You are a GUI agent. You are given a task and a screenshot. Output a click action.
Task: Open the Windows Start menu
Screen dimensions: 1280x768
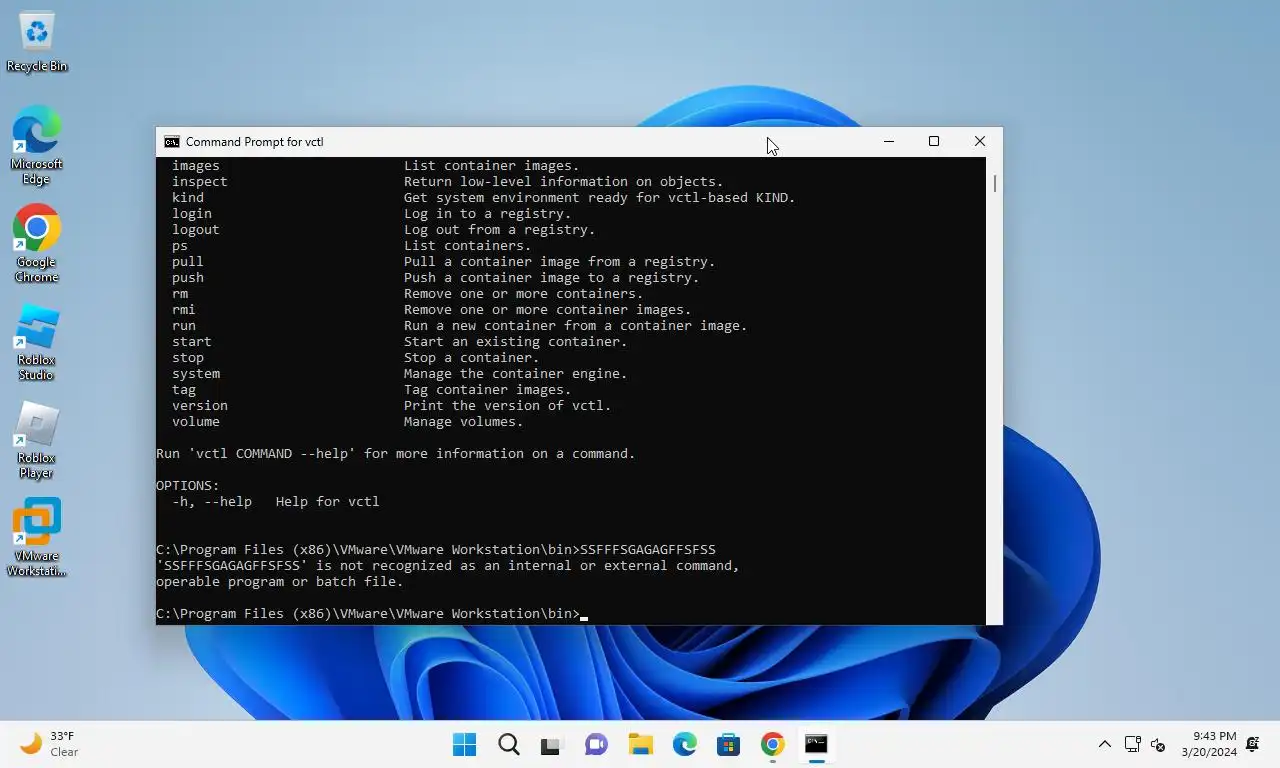tap(464, 744)
